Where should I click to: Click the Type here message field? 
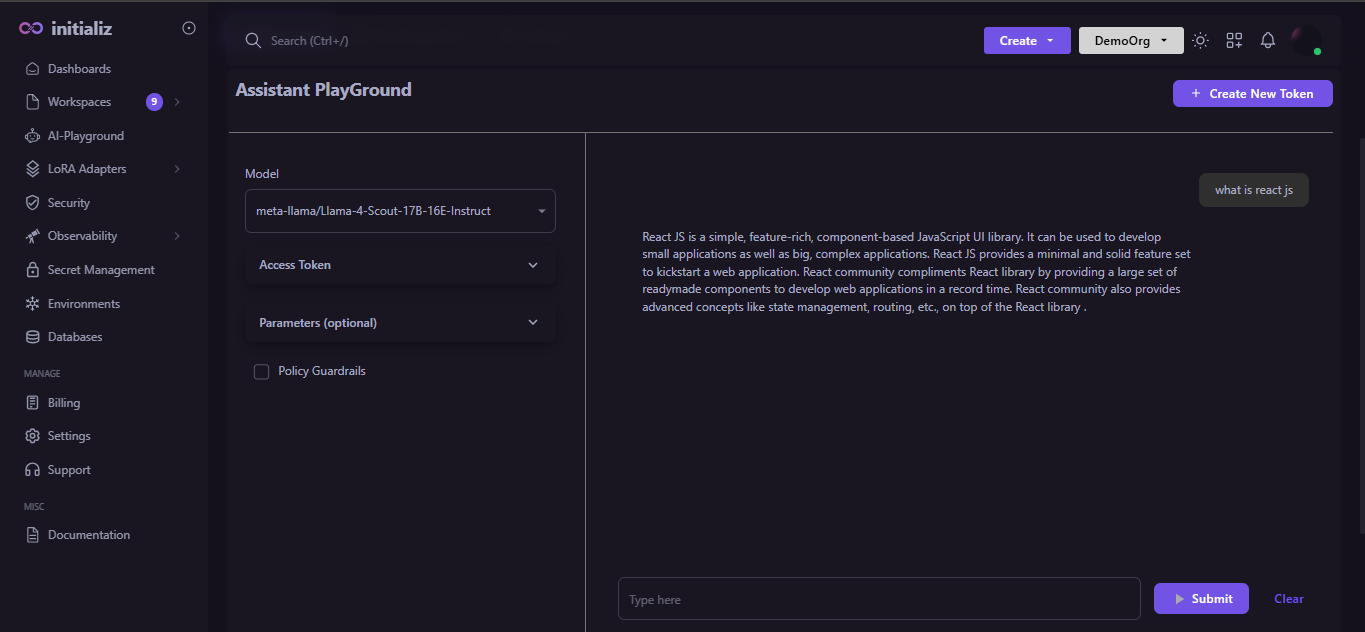point(878,599)
